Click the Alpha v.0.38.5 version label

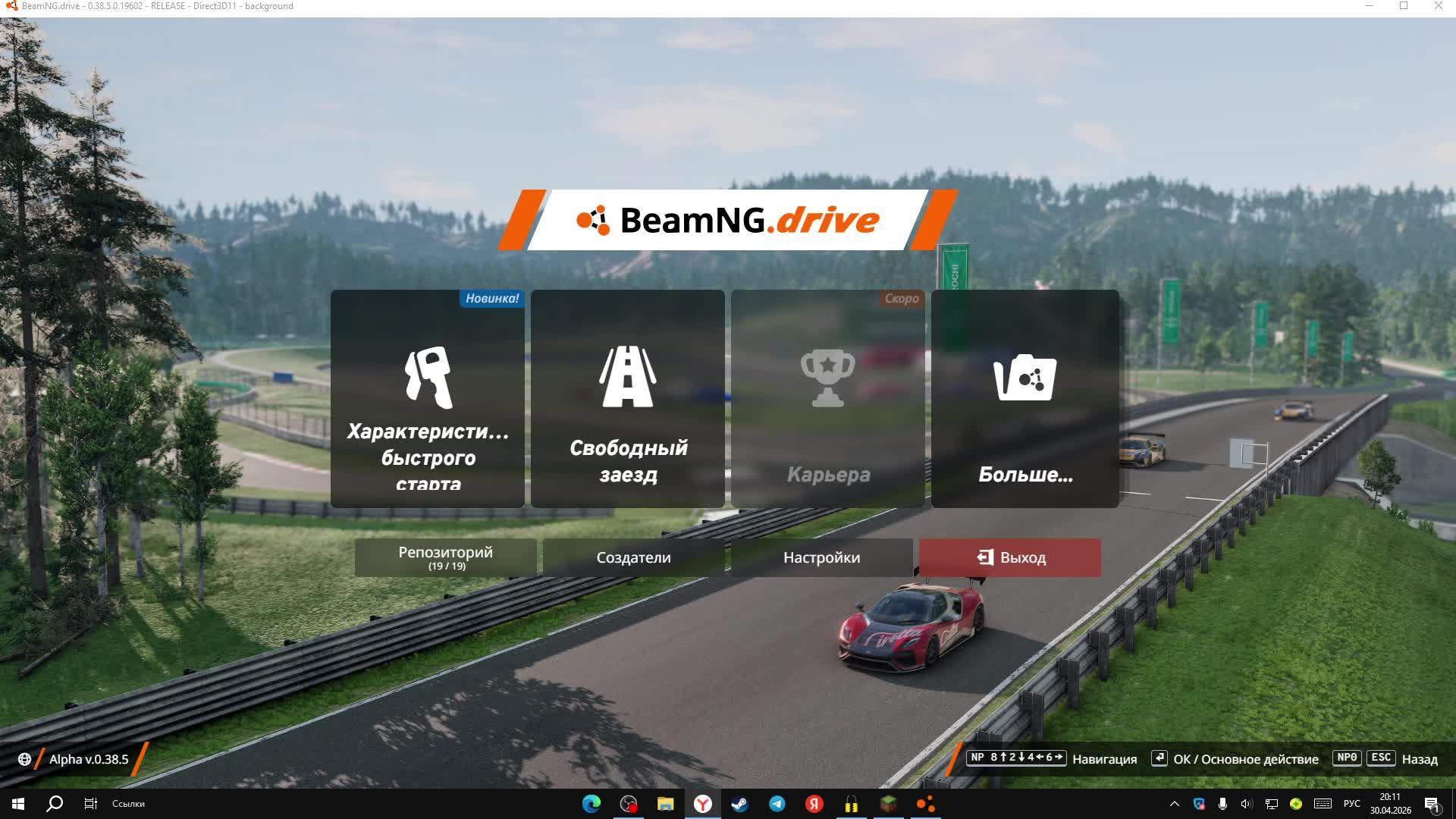[89, 759]
